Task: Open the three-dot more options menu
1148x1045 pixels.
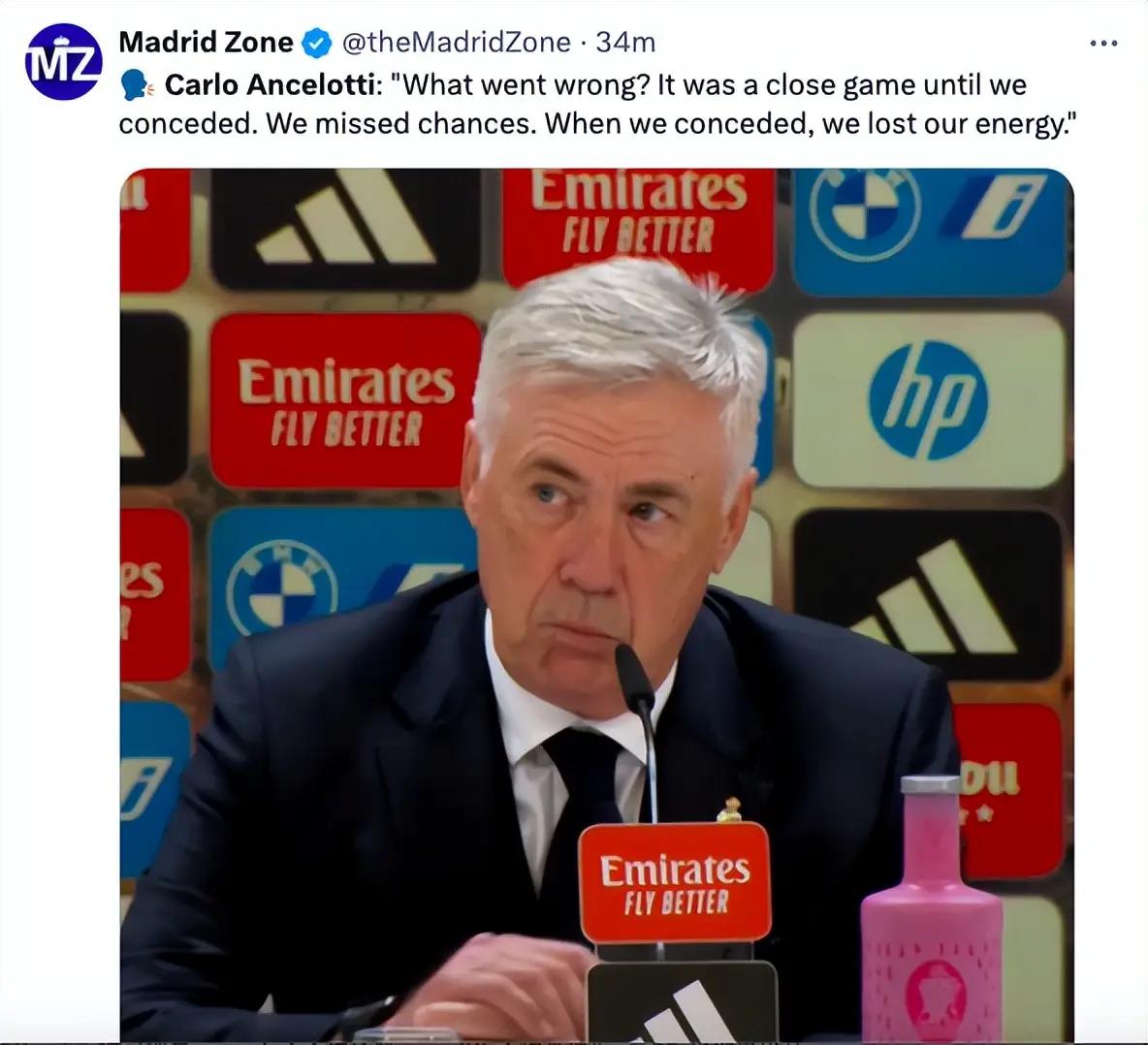Action: coord(1103,44)
